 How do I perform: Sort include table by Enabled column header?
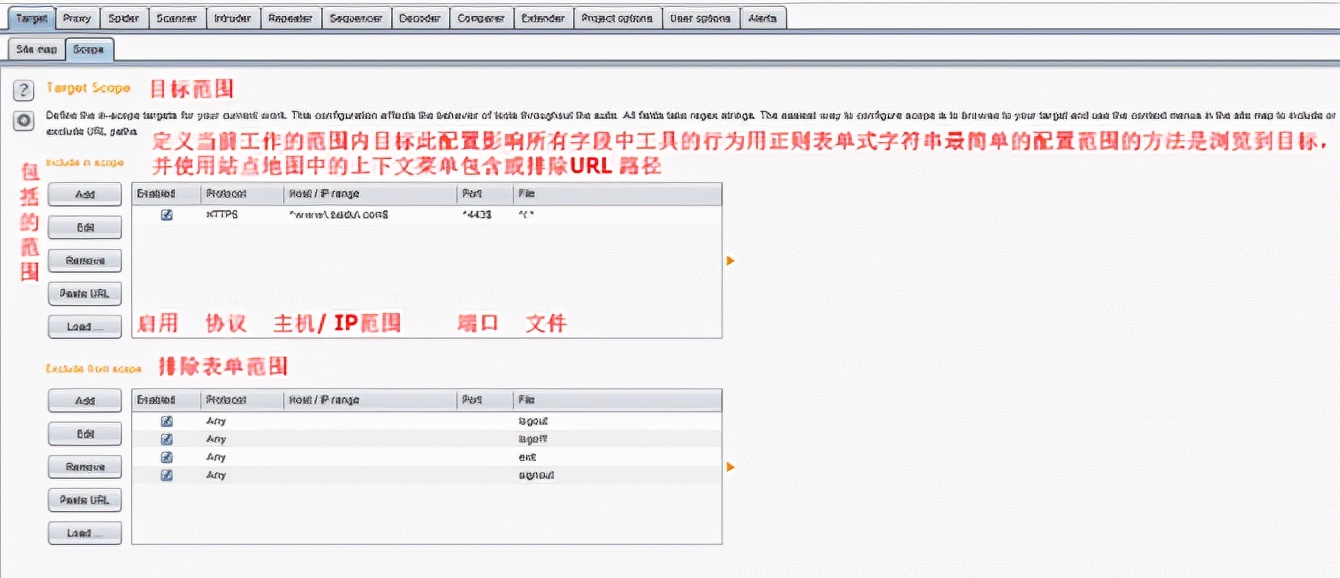[x=166, y=194]
